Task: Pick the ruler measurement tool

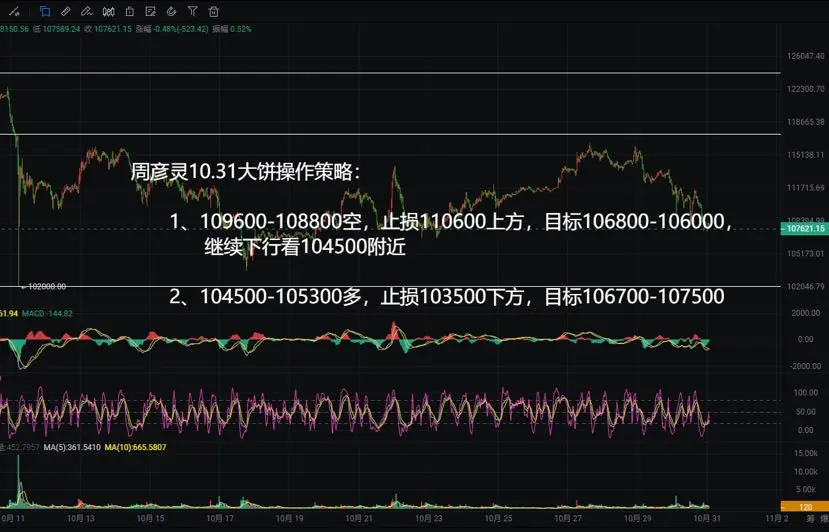Action: pos(66,11)
